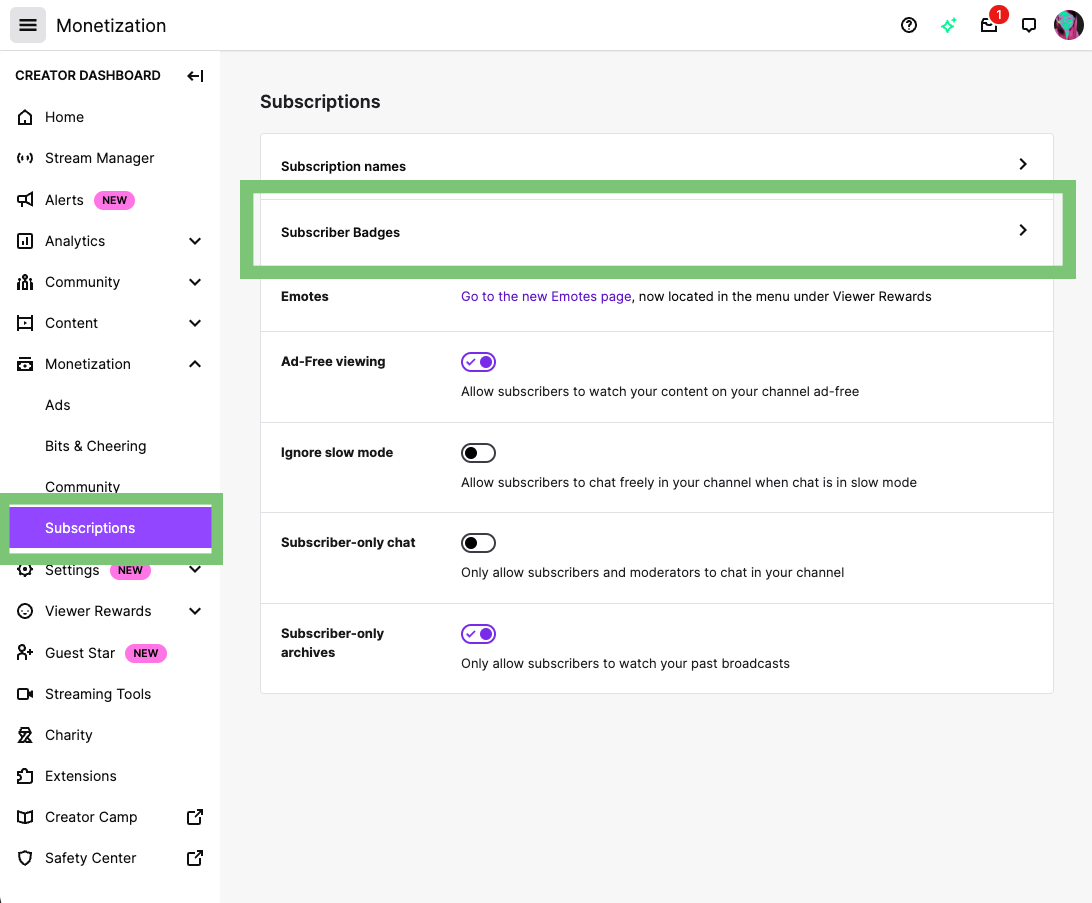Screen dimensions: 1092x903
Task: Click the Analytics label in sidebar
Action: (75, 242)
